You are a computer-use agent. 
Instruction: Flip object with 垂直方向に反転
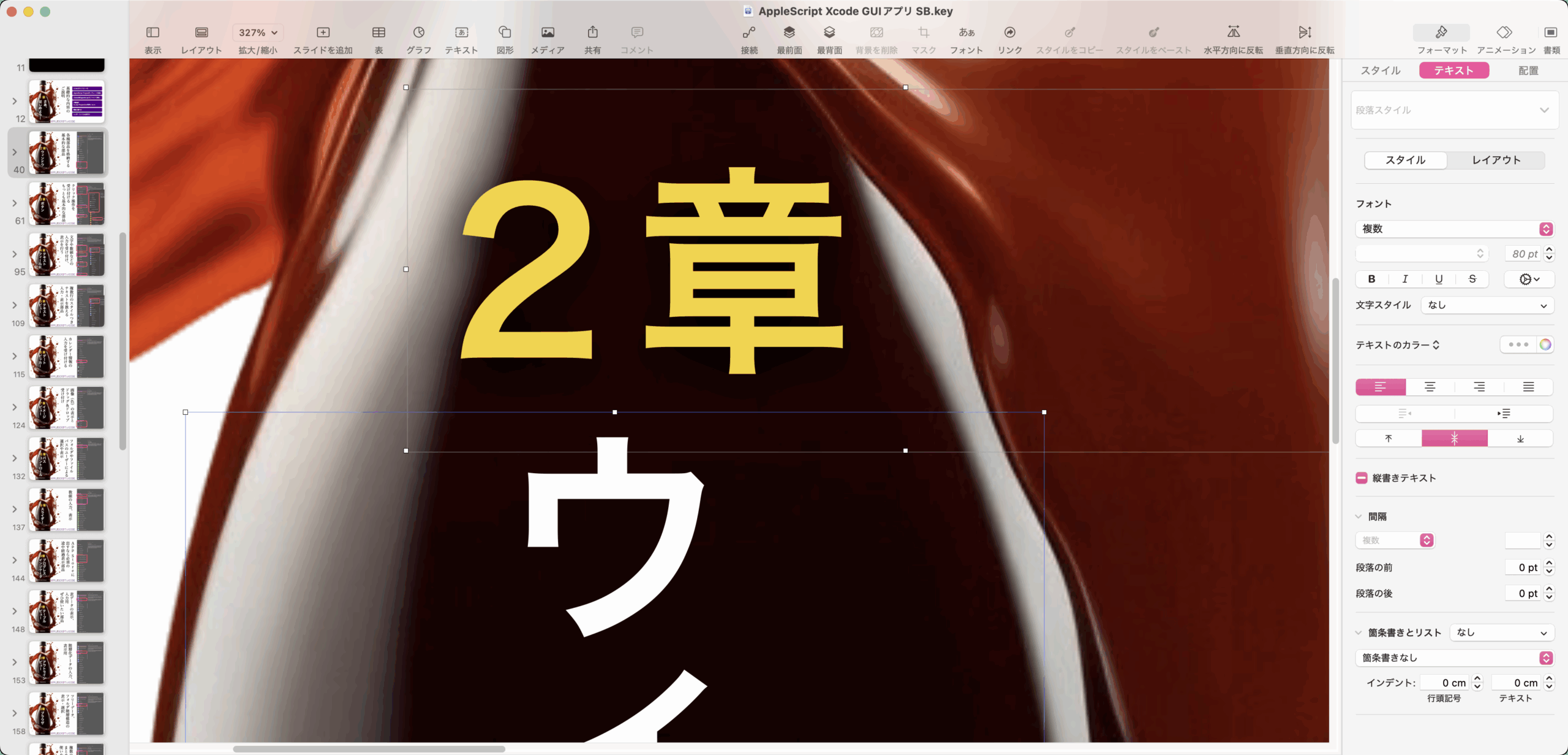(1305, 32)
